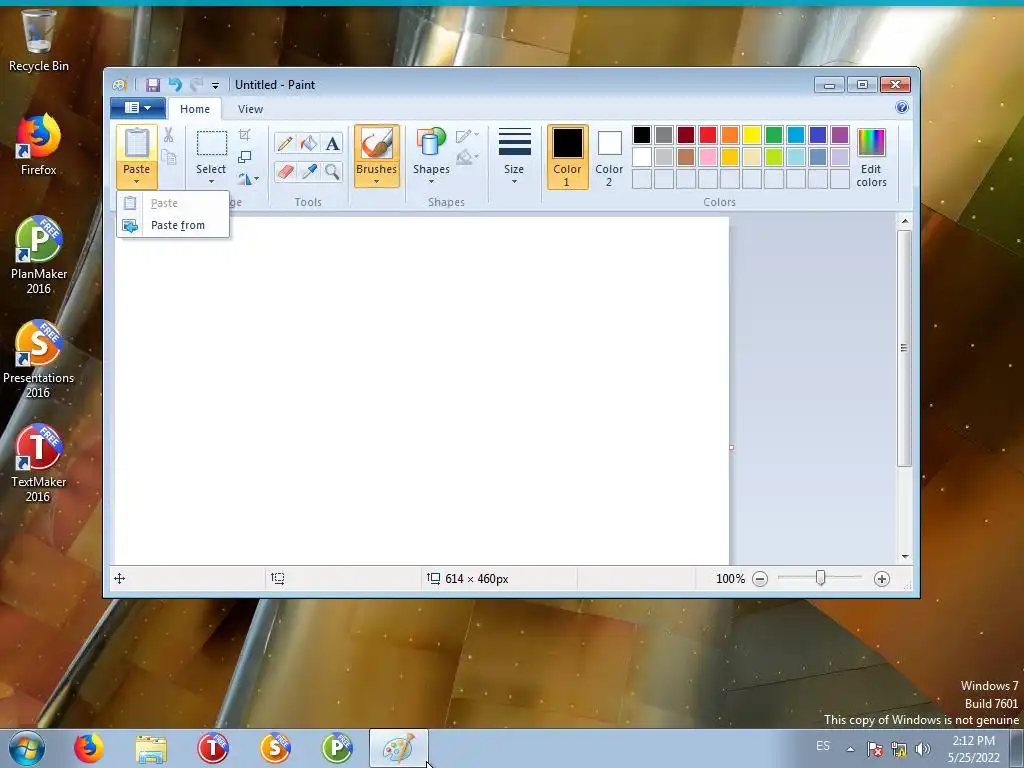Viewport: 1024px width, 768px height.
Task: Switch to the Home tab
Action: pyautogui.click(x=195, y=109)
